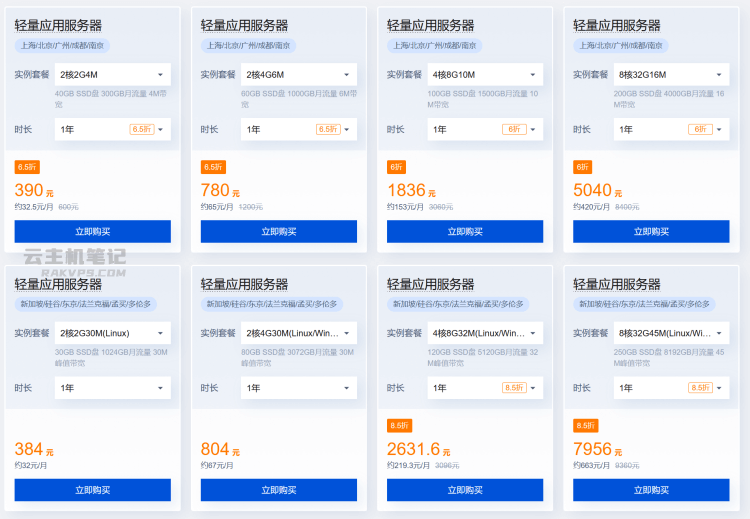
Task: Click the 上海/北京/广州/成都/南京 tag in the 8核32G16M card
Action: [x=621, y=45]
